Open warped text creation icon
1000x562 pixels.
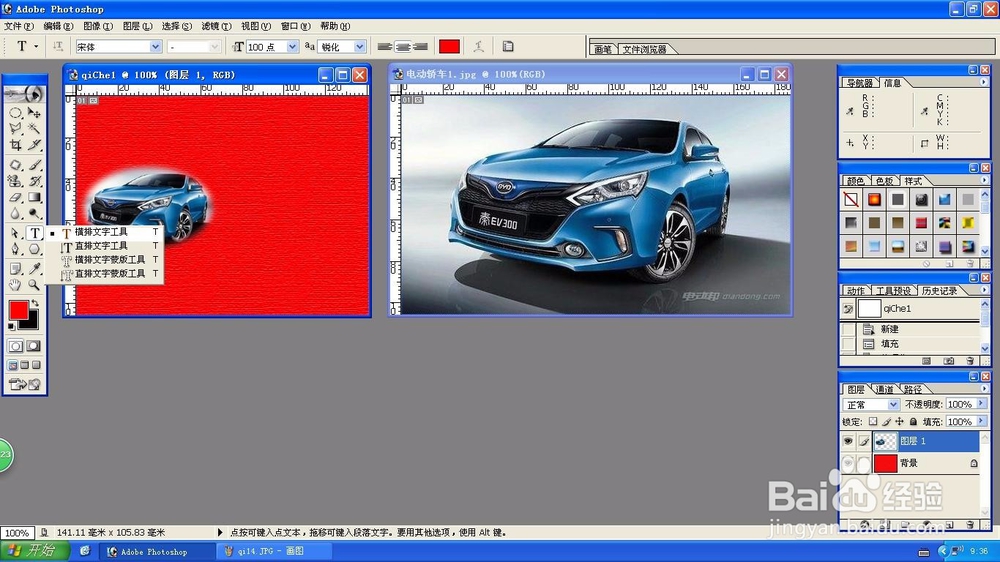point(478,47)
